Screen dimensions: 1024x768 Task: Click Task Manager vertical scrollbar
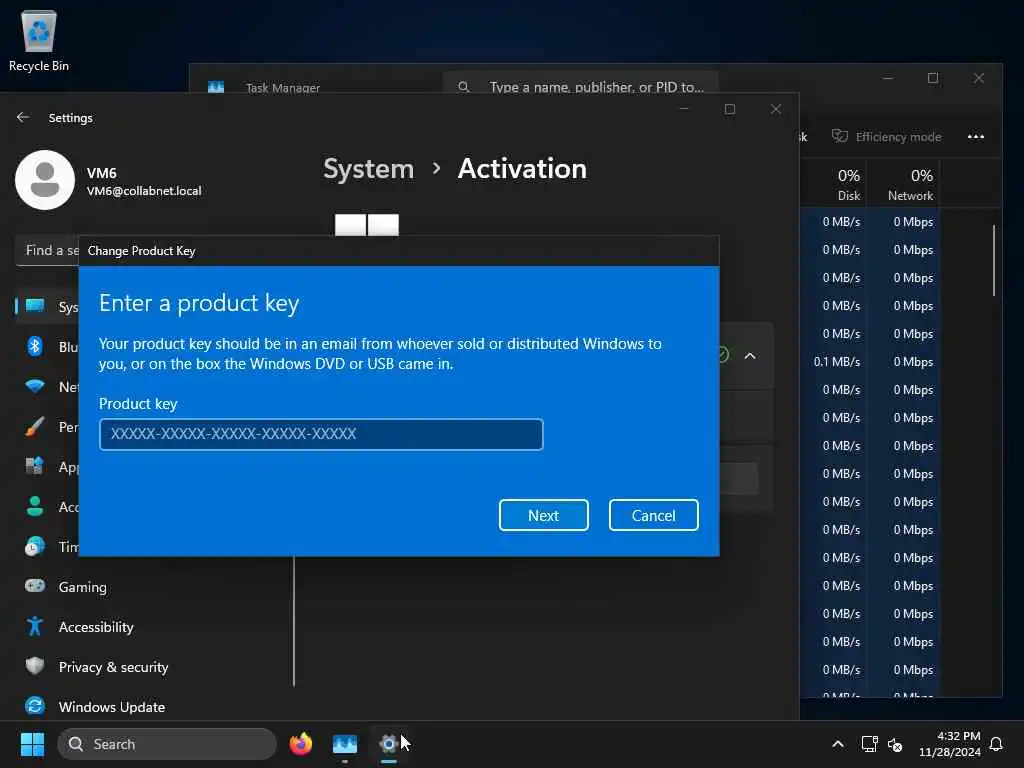[994, 260]
